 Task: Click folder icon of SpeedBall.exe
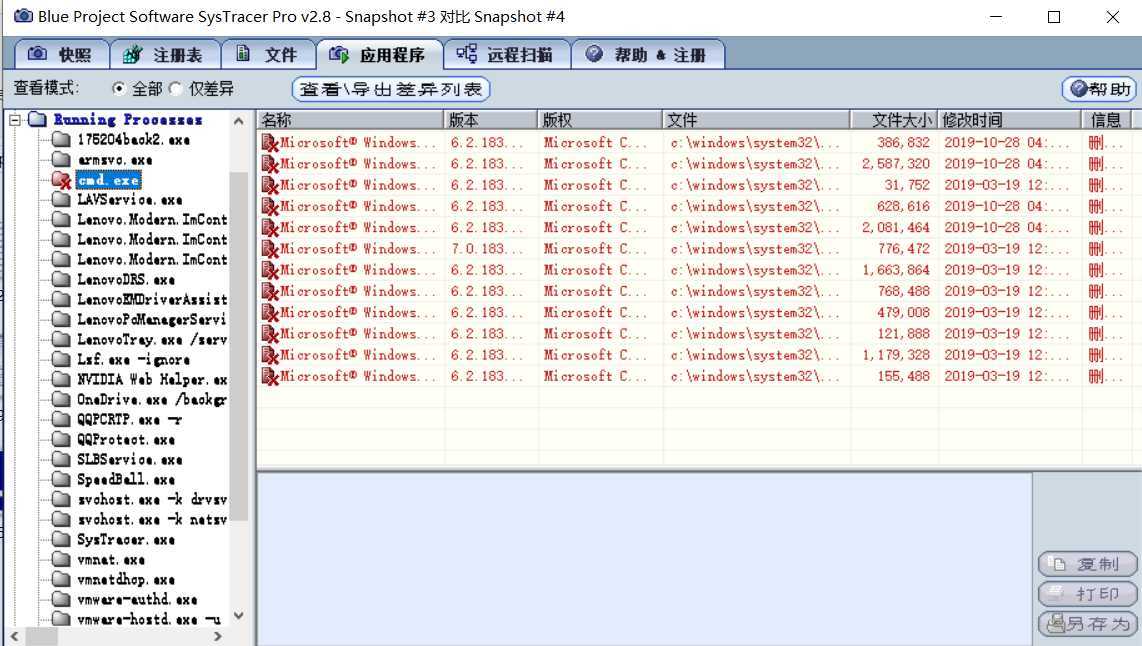click(62, 479)
